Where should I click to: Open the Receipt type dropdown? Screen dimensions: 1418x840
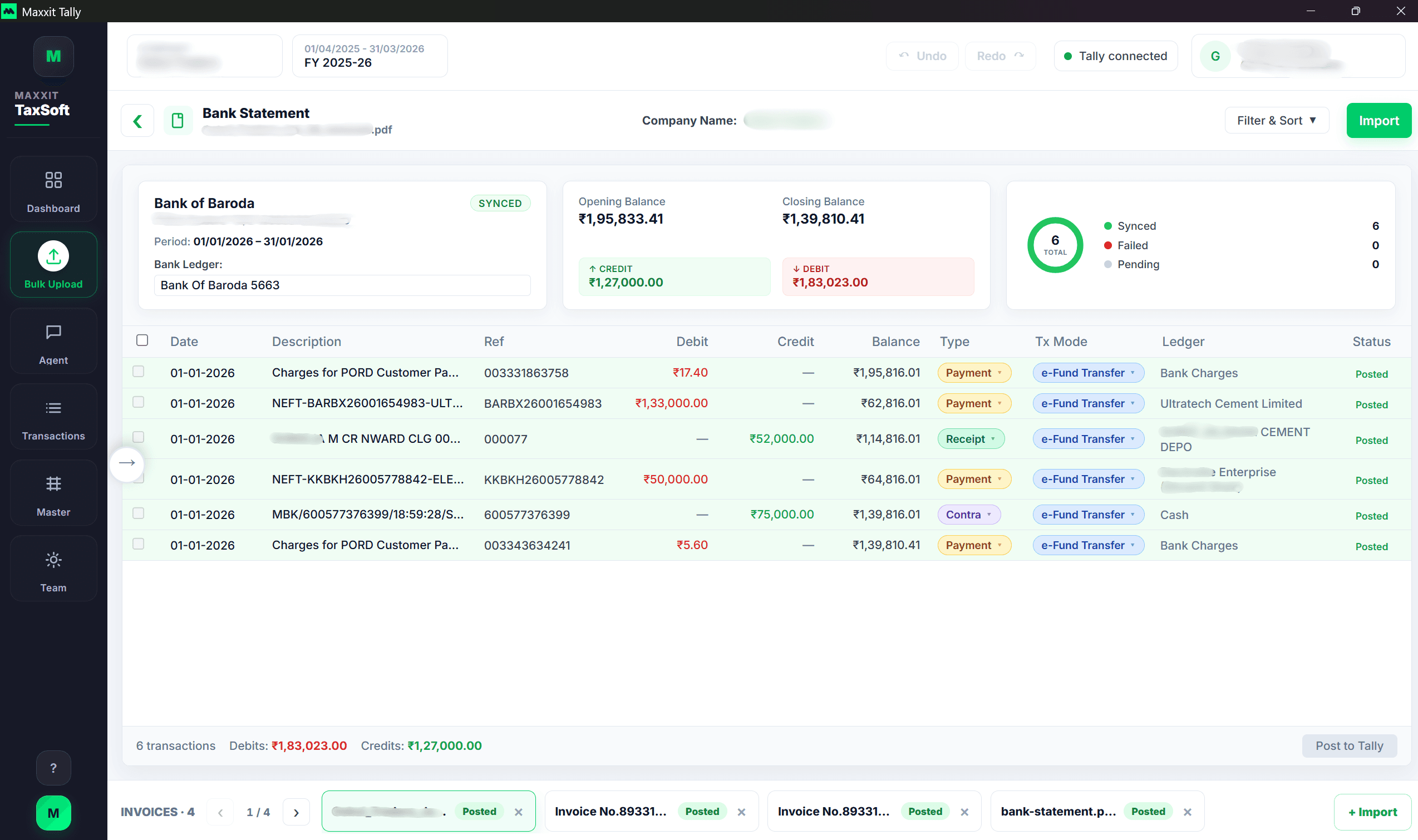971,439
